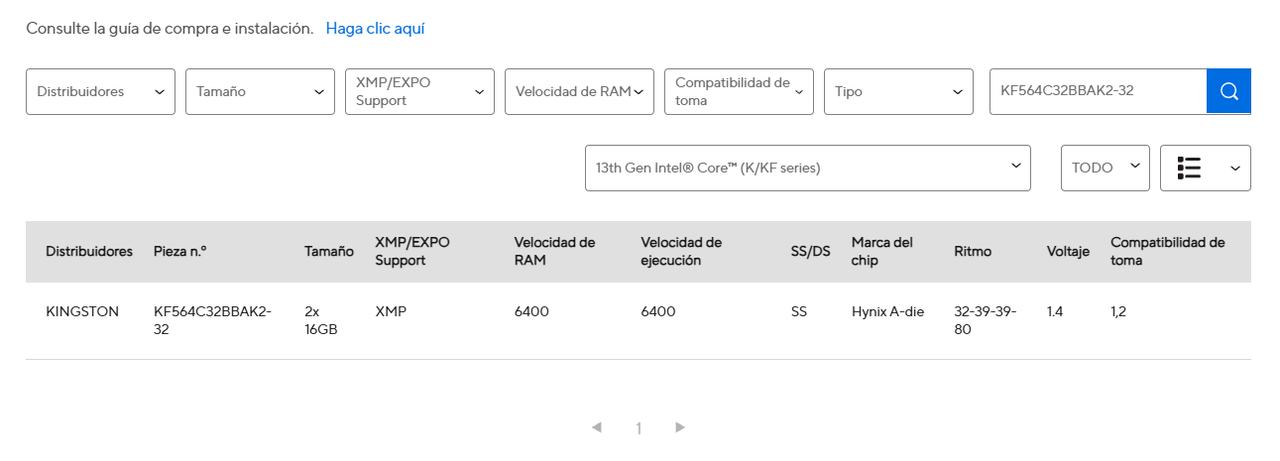This screenshot has width=1280, height=461.
Task: Click the socket compatibility value '1,2'
Action: click(x=1118, y=312)
